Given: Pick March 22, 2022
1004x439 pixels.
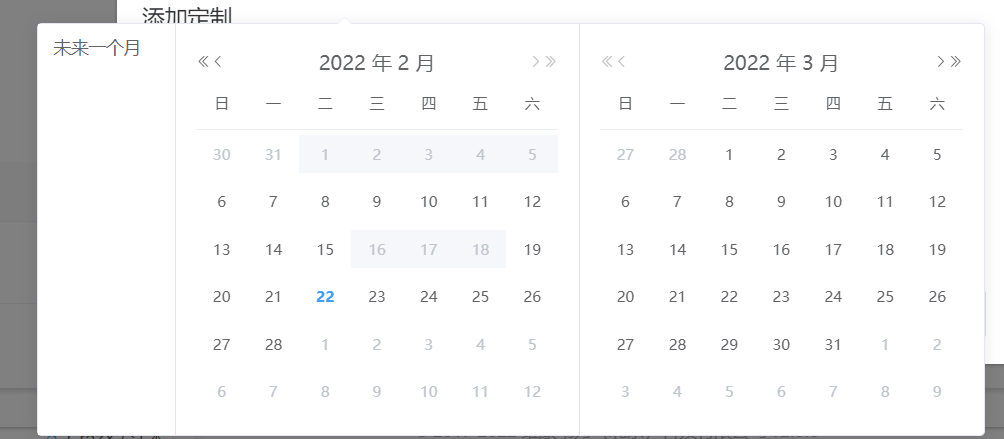Looking at the screenshot, I should coord(729,297).
